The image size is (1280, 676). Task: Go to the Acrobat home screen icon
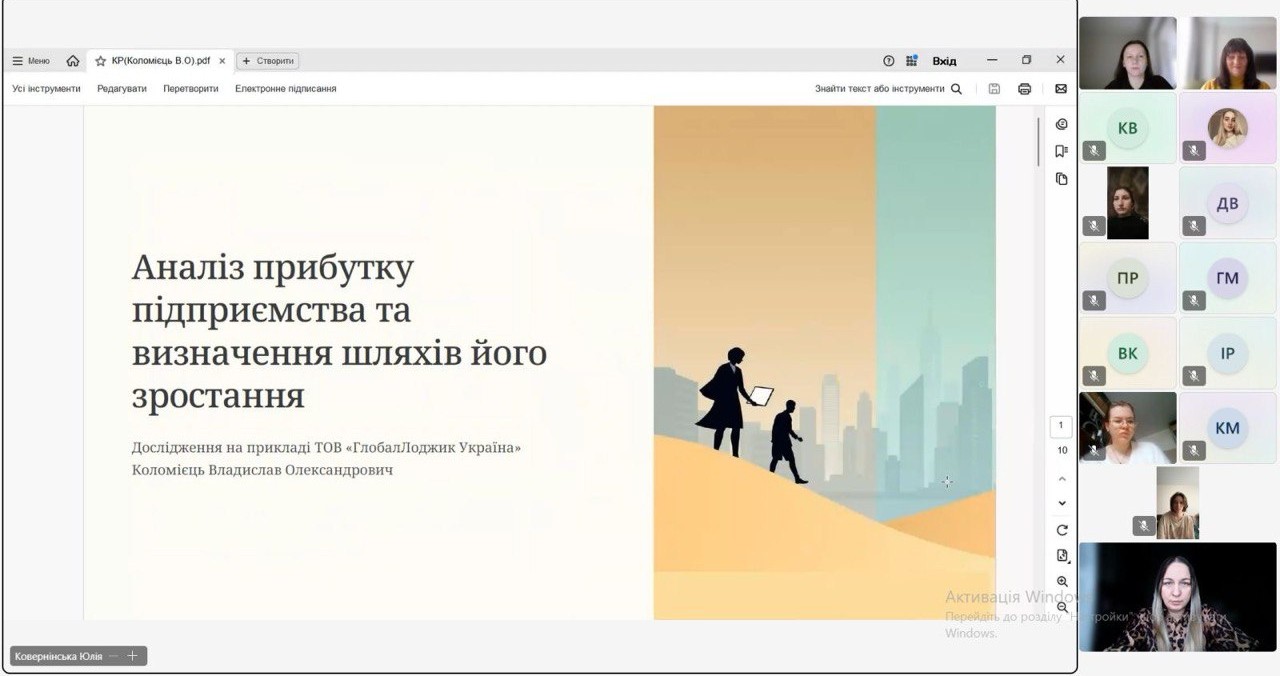pyautogui.click(x=73, y=61)
